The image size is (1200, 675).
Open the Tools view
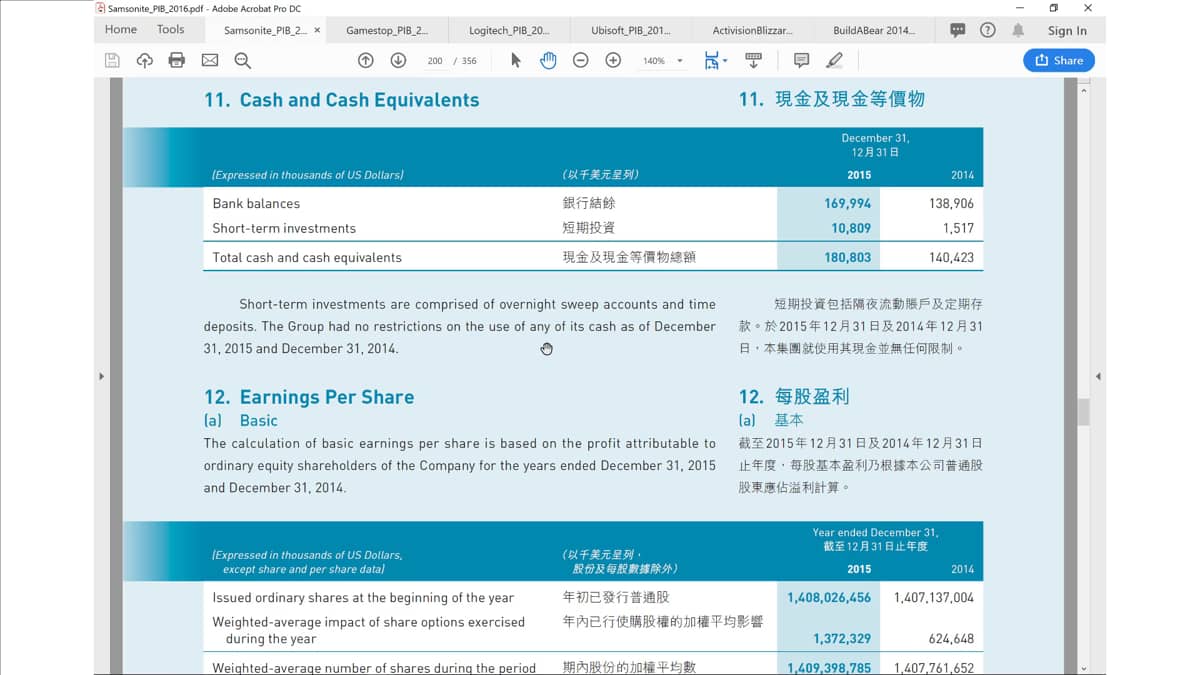point(171,30)
